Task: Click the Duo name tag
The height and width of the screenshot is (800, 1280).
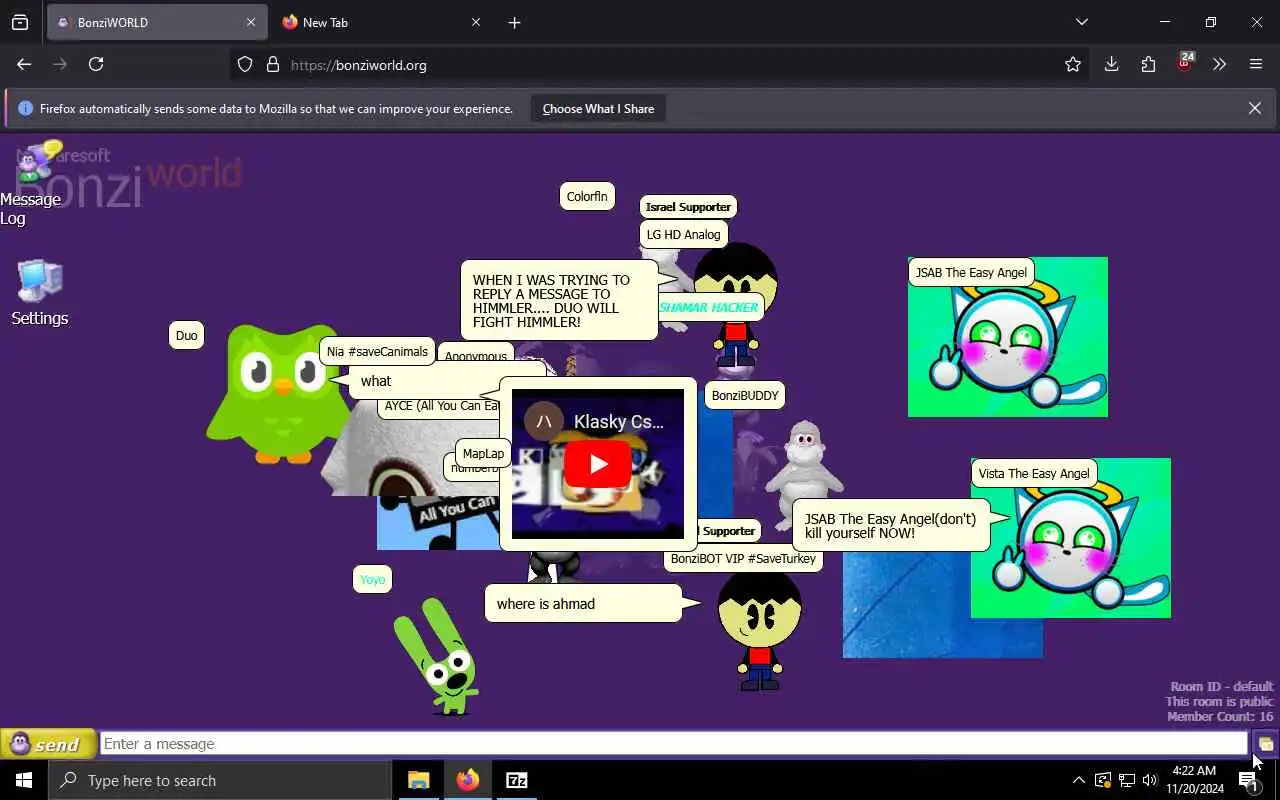Action: pos(187,336)
